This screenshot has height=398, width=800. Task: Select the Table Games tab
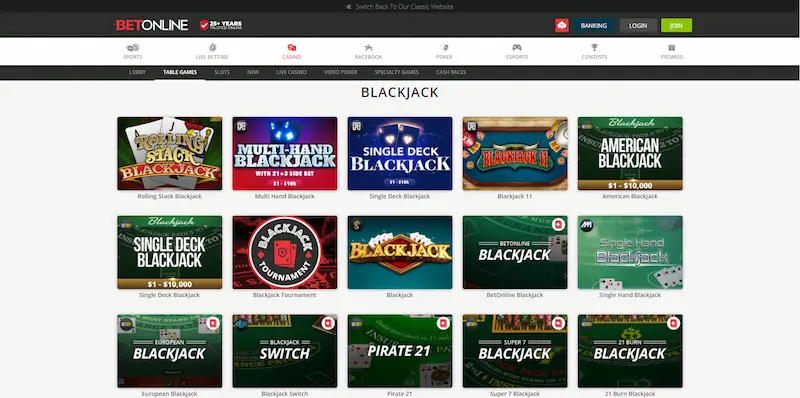[x=180, y=72]
